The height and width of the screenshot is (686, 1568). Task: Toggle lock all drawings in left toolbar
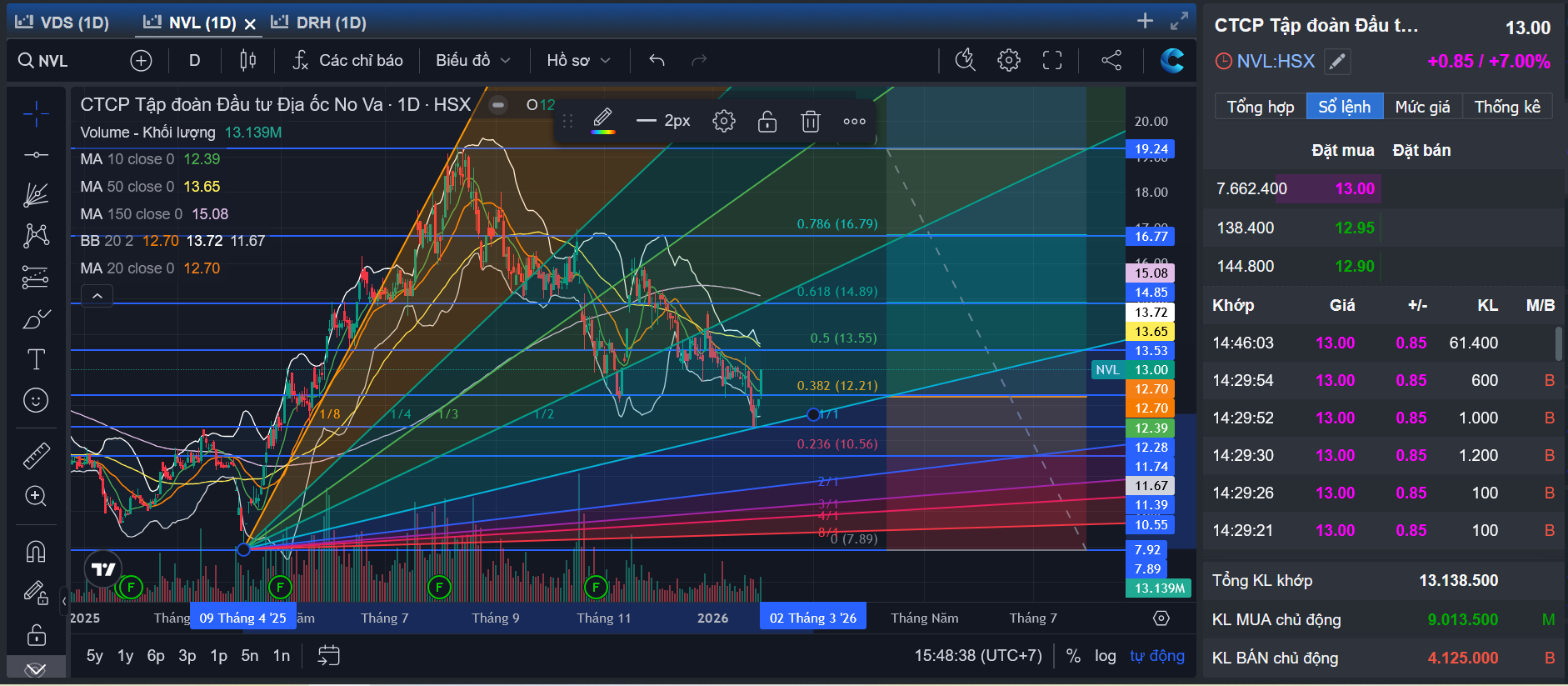click(36, 635)
